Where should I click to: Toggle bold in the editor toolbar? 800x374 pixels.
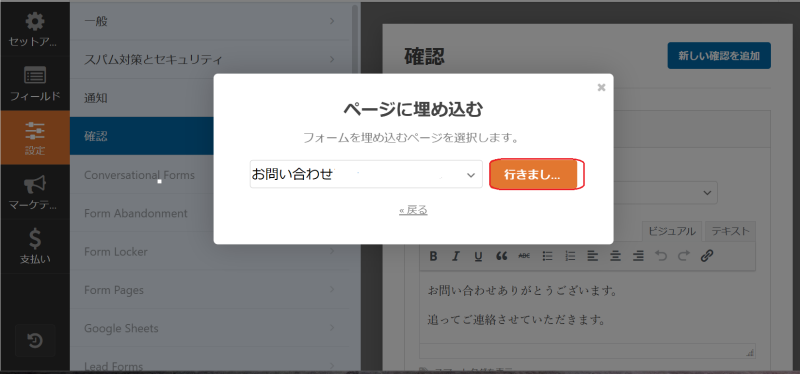point(433,256)
